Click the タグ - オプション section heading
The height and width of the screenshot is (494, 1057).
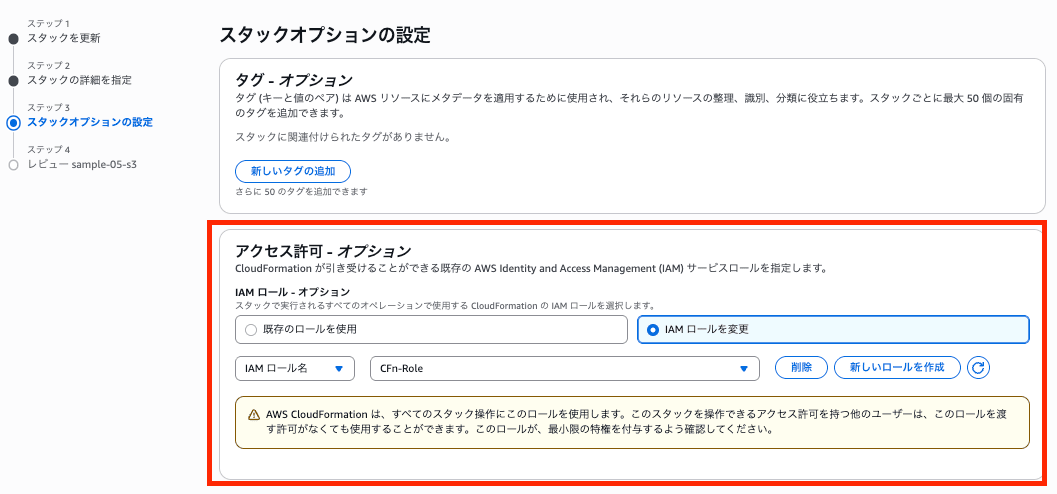pyautogui.click(x=294, y=80)
